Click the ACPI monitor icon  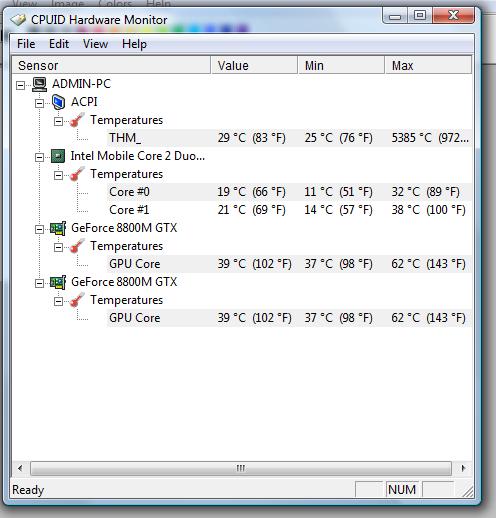(x=58, y=102)
